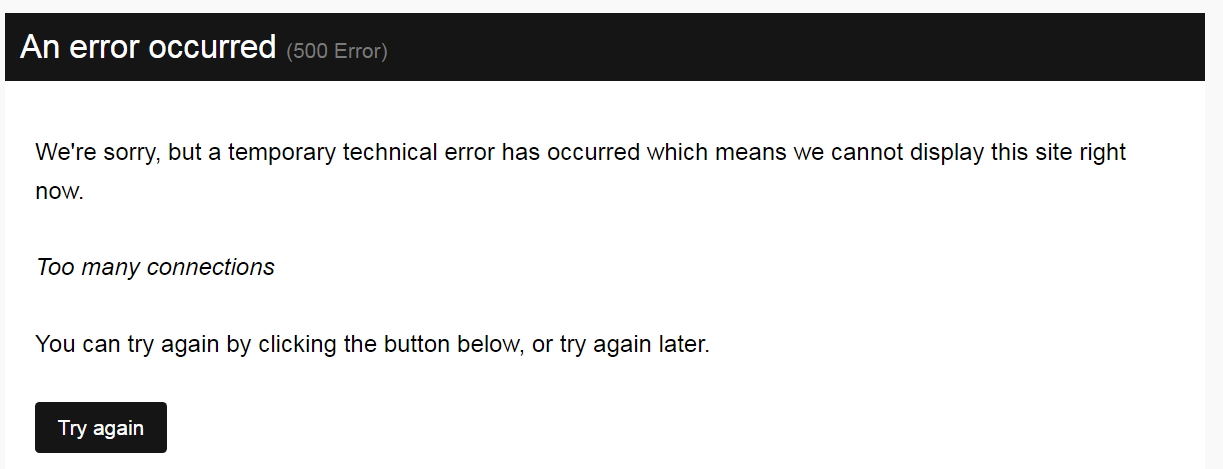
Task: Click the black header bar empty area
Action: [790, 47]
